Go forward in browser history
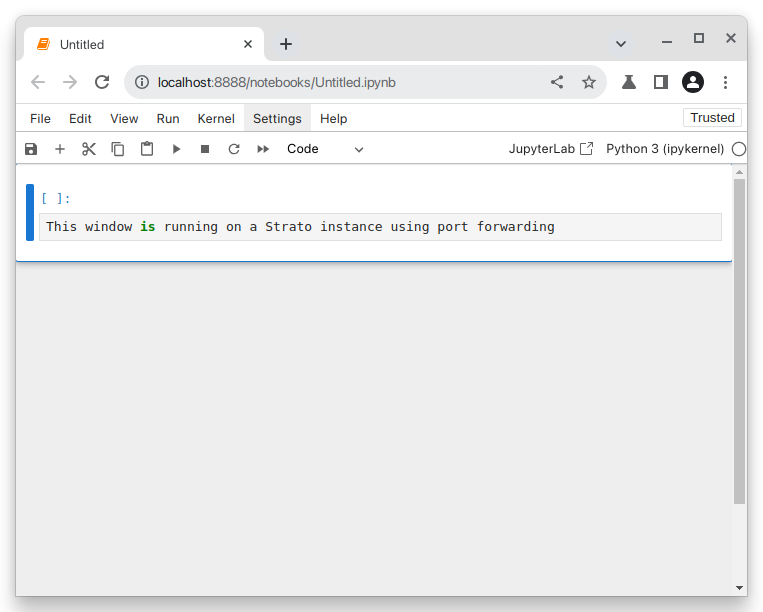The image size is (763, 612). pos(70,82)
